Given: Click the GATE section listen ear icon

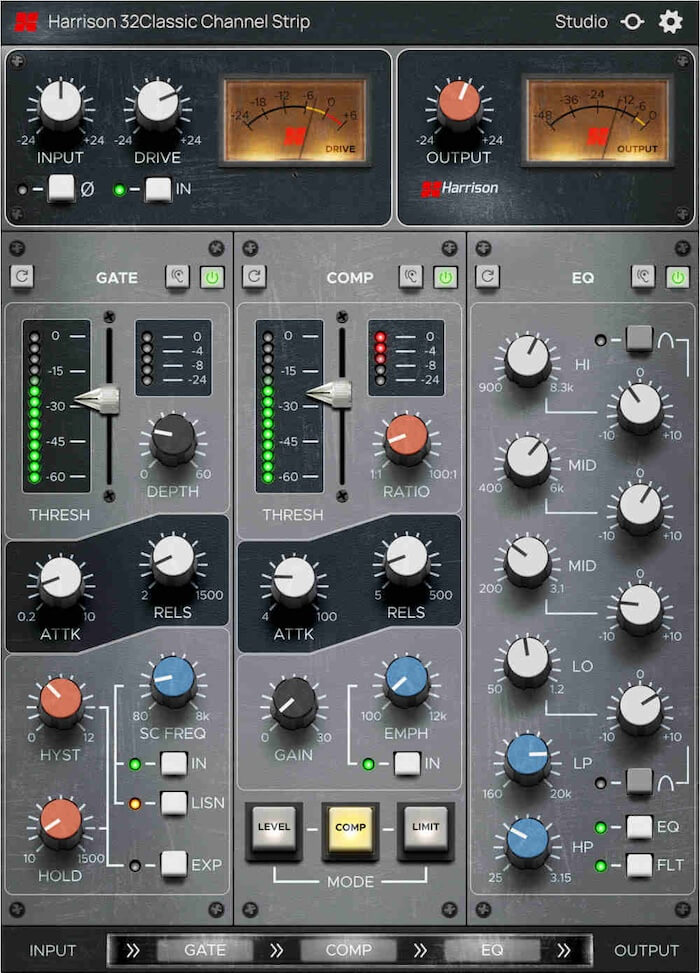Looking at the screenshot, I should [178, 276].
